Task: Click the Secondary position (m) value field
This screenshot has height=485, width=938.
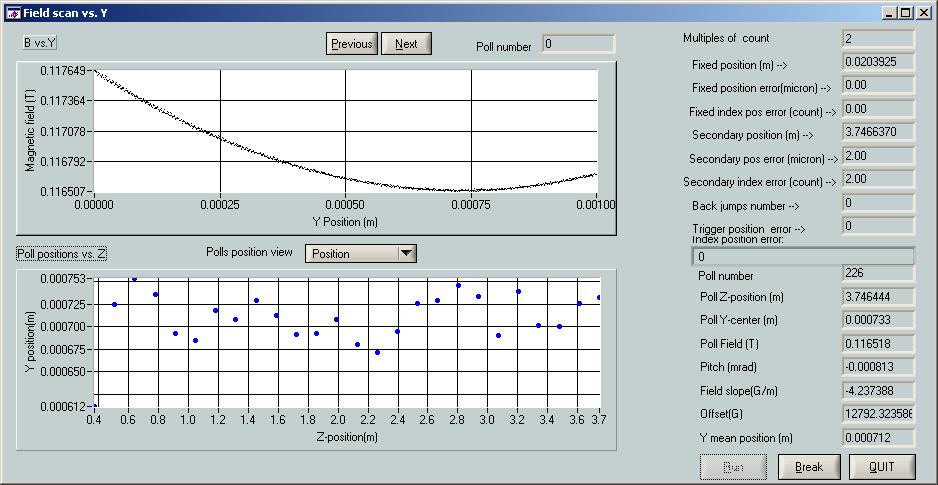Action: point(878,132)
